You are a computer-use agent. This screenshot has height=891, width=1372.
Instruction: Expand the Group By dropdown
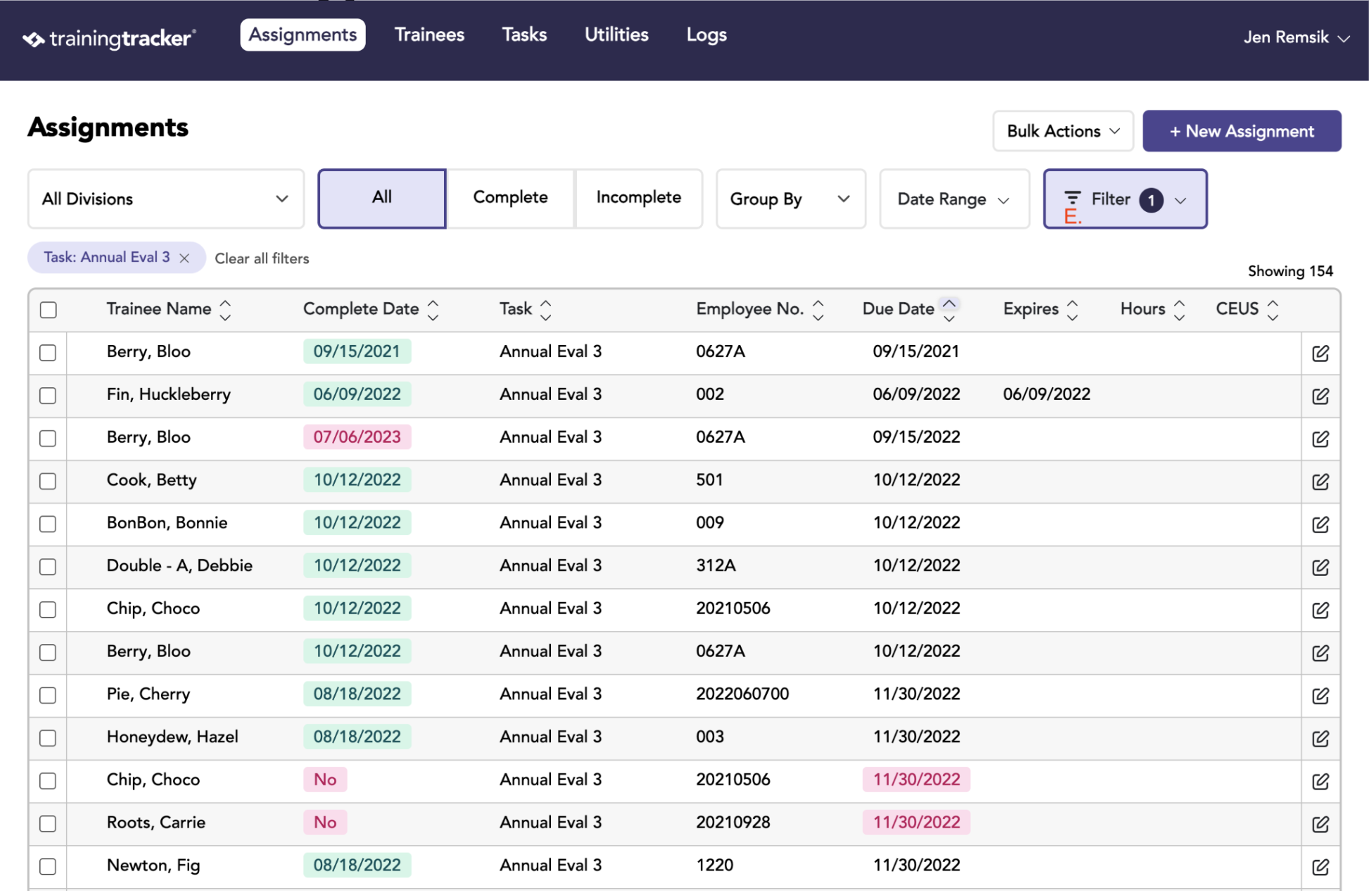click(791, 199)
